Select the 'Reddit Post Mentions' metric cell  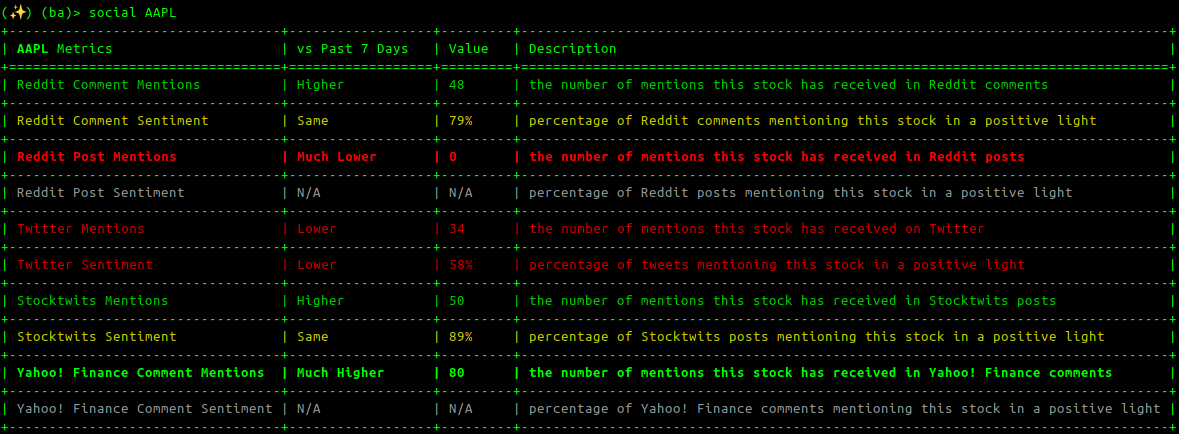[96, 157]
